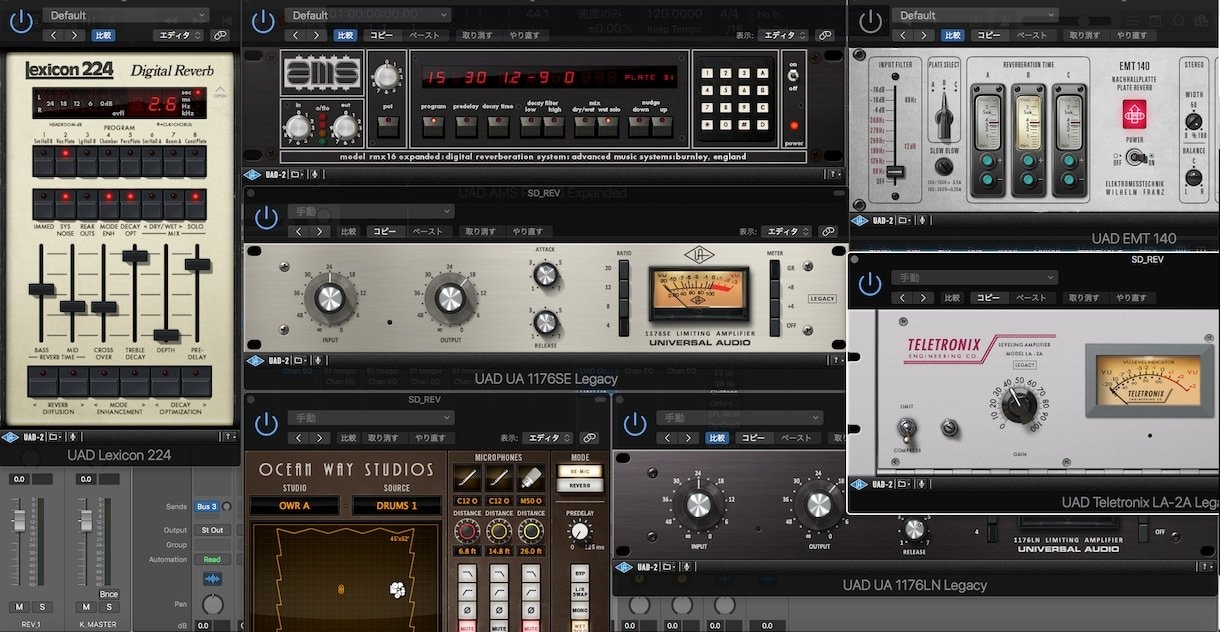
Task: Click the drum kit icon in the Ocean Way room
Action: (x=397, y=590)
